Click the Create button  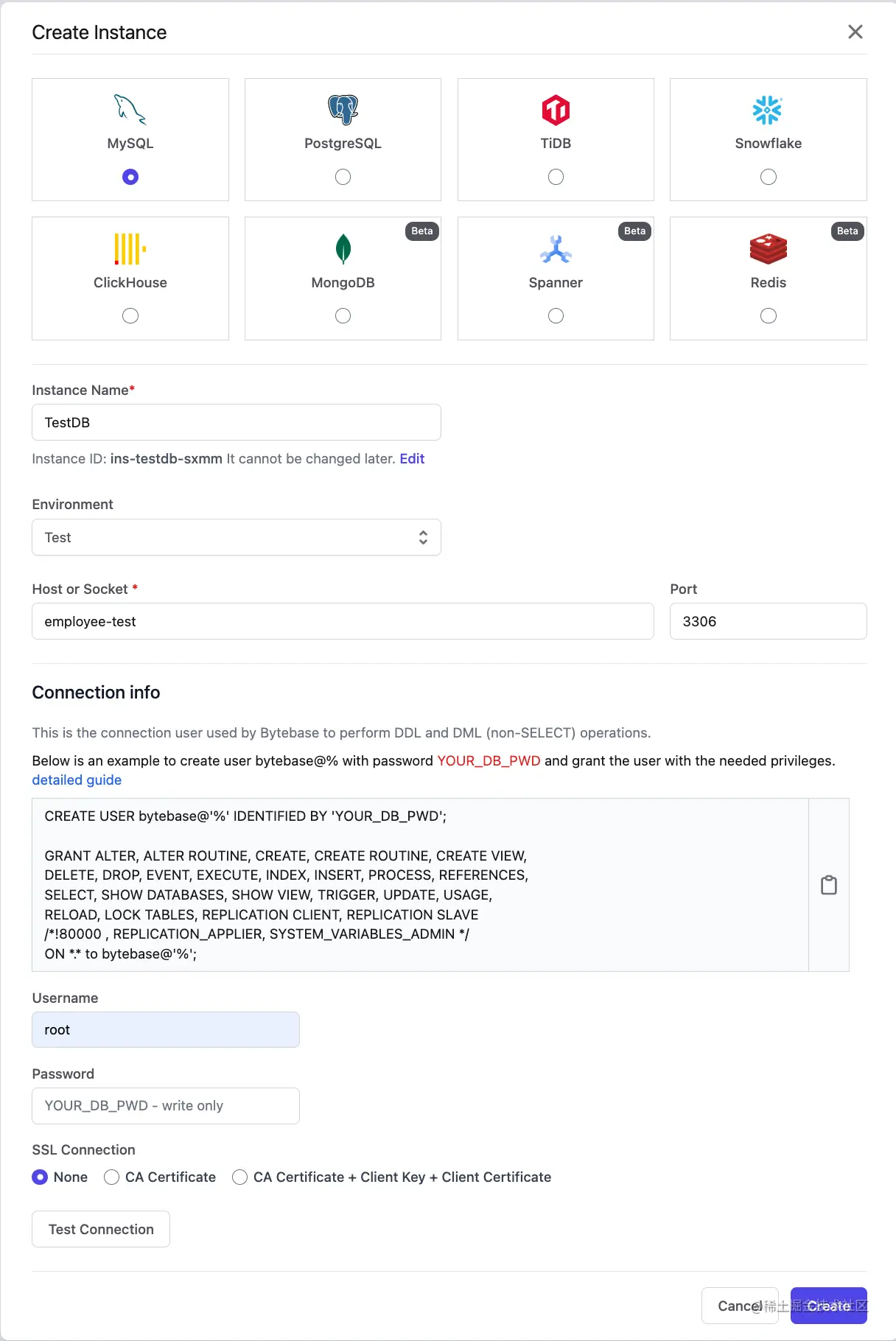(x=828, y=1306)
